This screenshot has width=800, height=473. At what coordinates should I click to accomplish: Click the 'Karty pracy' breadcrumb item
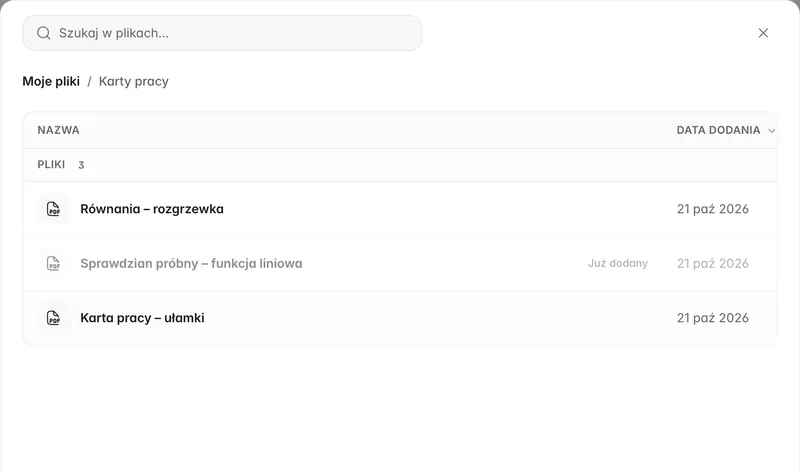click(x=134, y=82)
